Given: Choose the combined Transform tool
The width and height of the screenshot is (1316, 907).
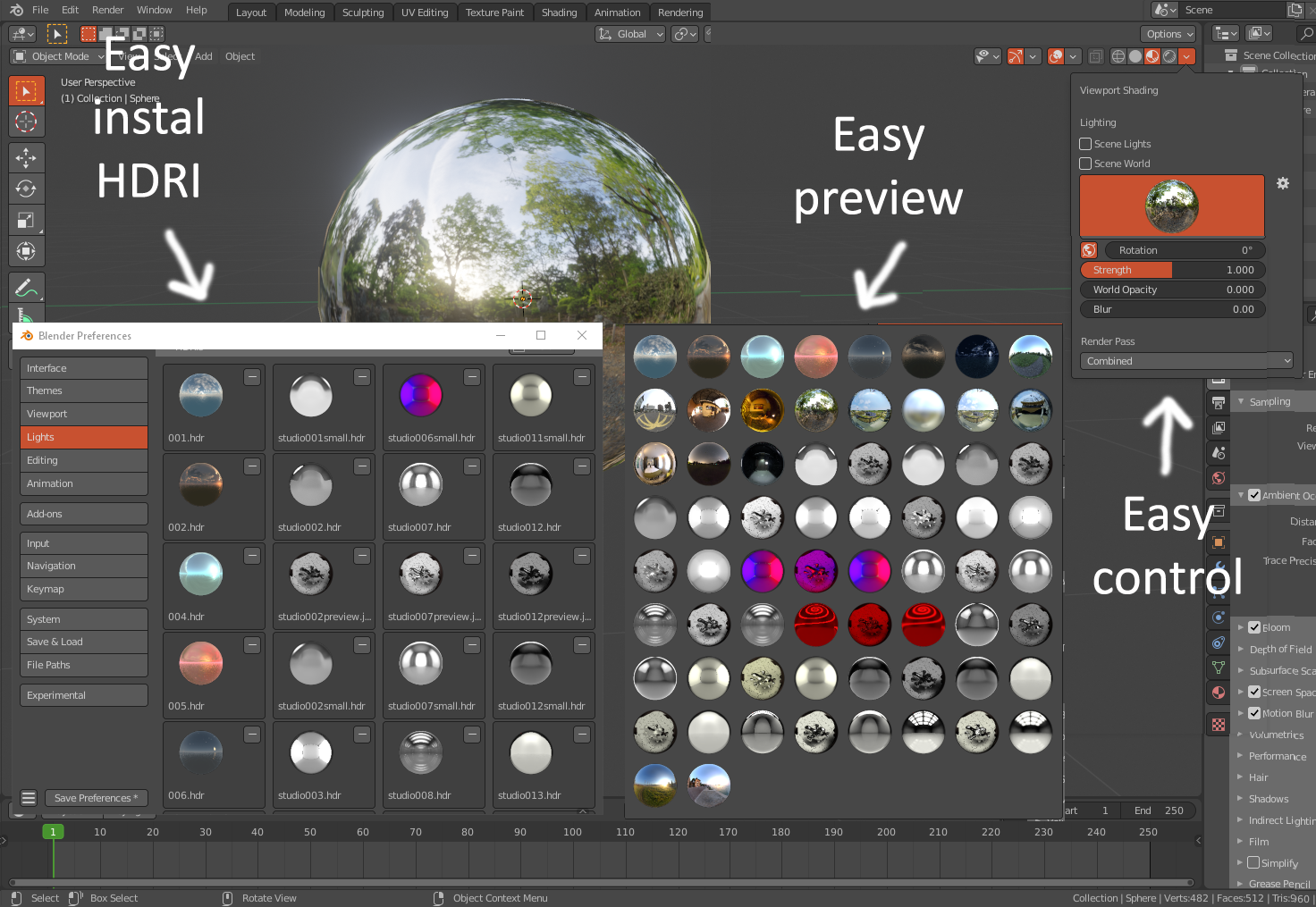Looking at the screenshot, I should click(x=26, y=251).
